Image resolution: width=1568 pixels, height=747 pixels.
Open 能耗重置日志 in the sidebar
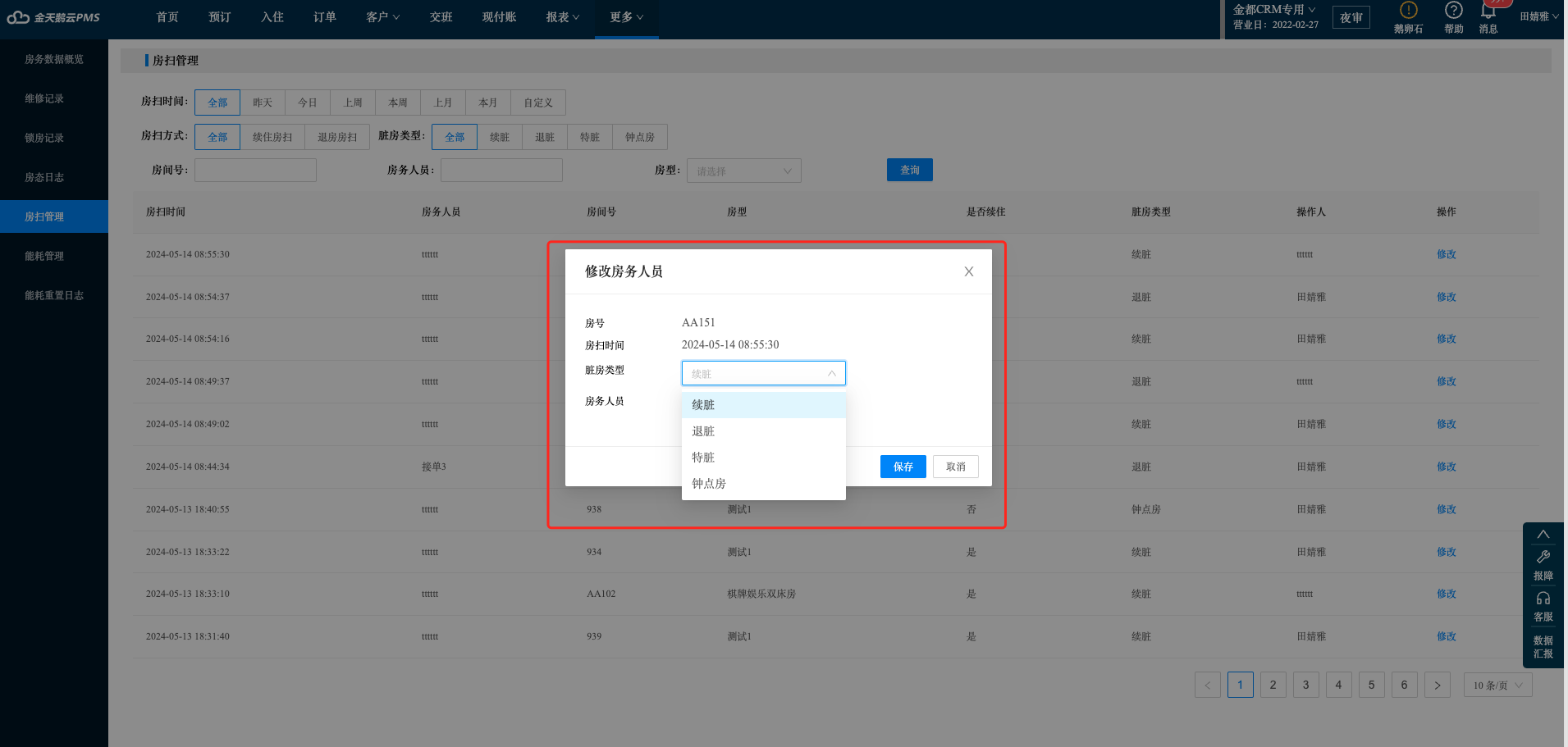pos(54,295)
